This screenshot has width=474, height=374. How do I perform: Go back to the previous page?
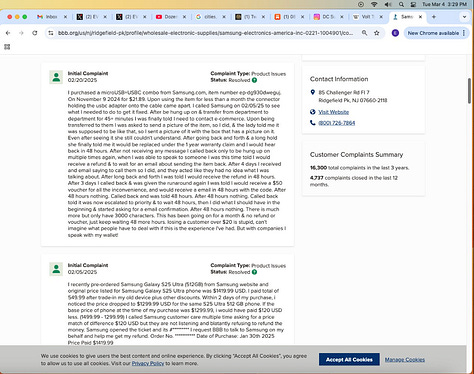(x=8, y=33)
